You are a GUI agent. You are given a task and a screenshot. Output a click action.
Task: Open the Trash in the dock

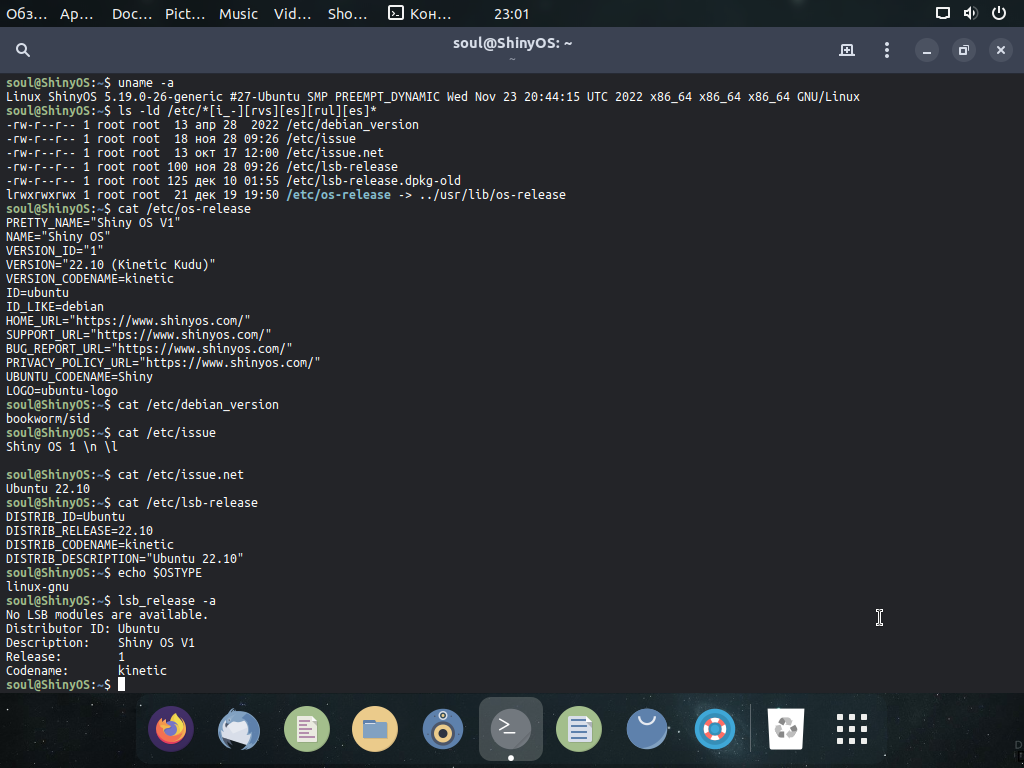[786, 729]
